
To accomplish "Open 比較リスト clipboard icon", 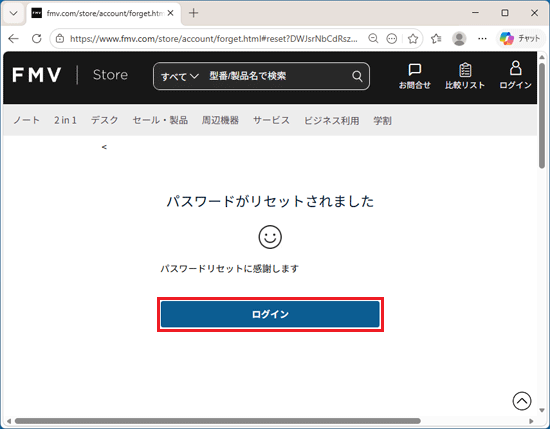I will click(465, 75).
